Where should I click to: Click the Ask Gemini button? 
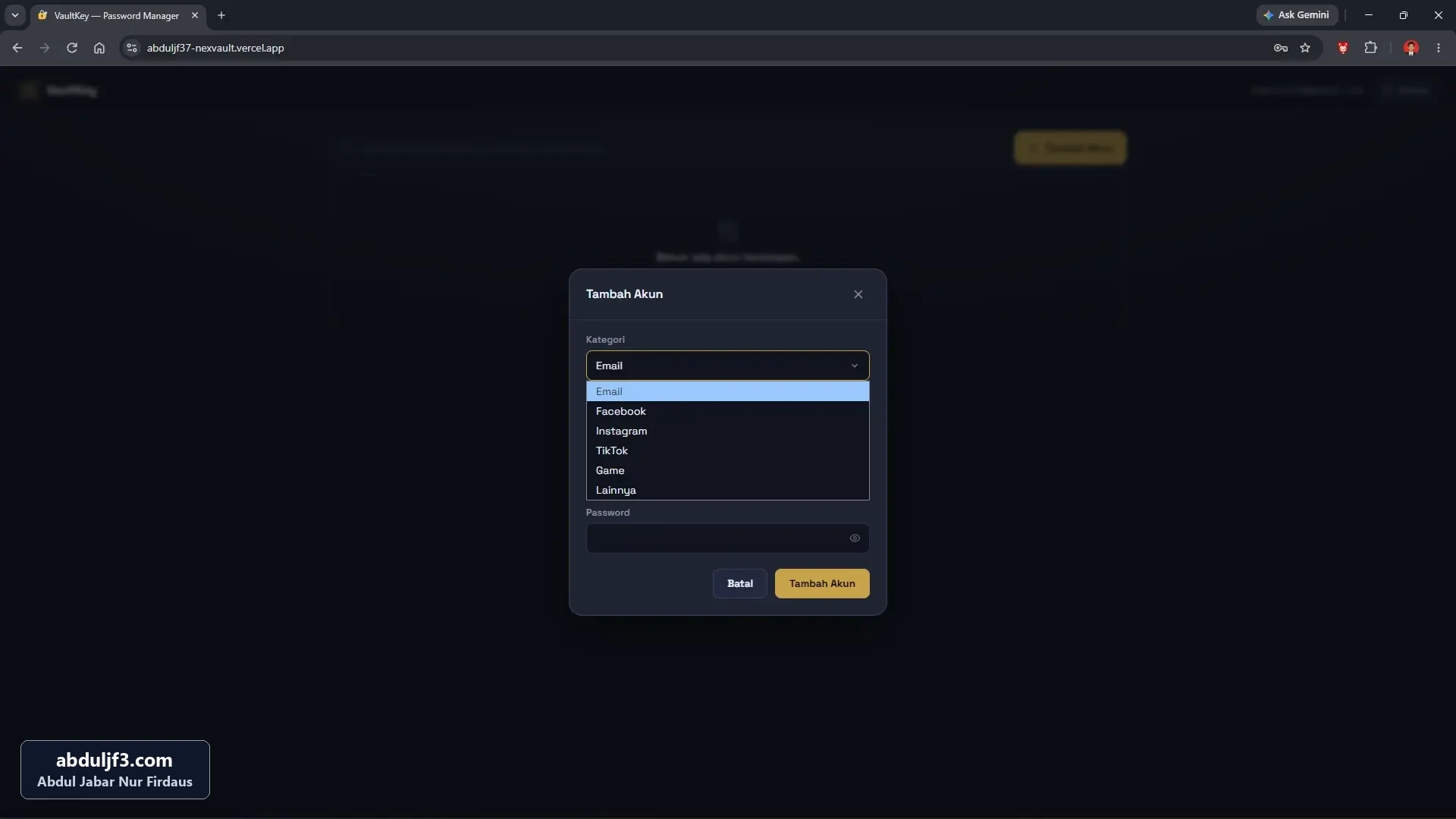1297,15
